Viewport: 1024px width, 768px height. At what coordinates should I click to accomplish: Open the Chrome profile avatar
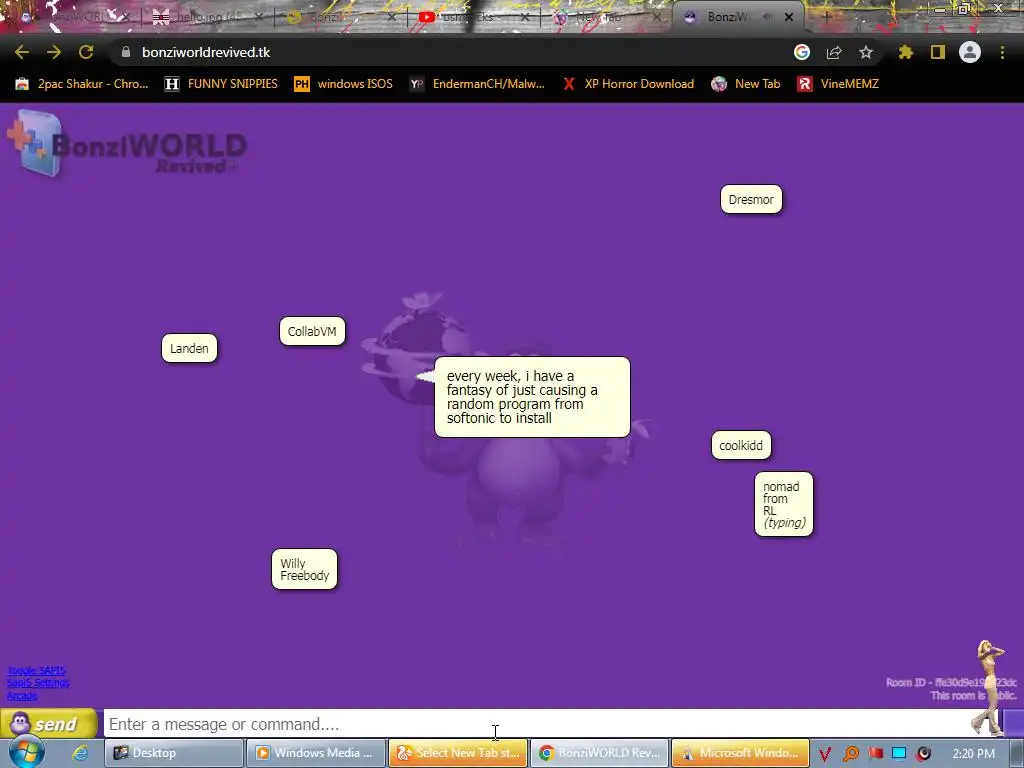click(970, 52)
